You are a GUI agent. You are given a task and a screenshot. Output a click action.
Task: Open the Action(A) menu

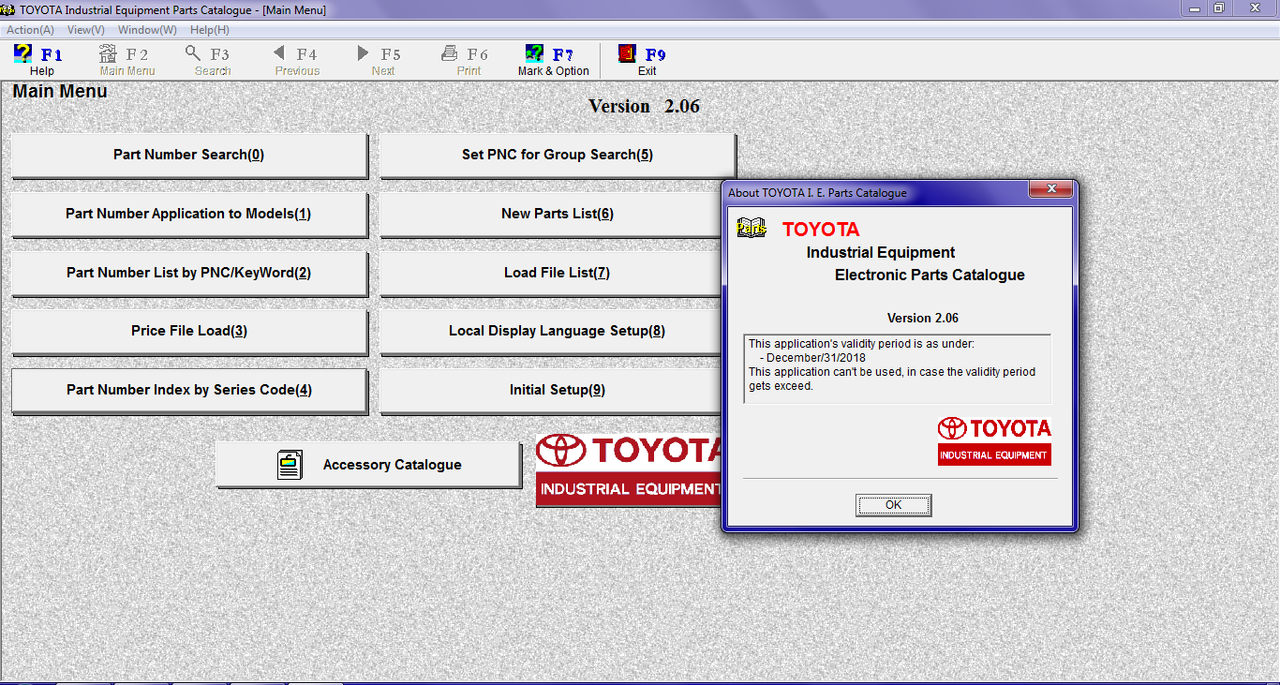click(x=30, y=30)
